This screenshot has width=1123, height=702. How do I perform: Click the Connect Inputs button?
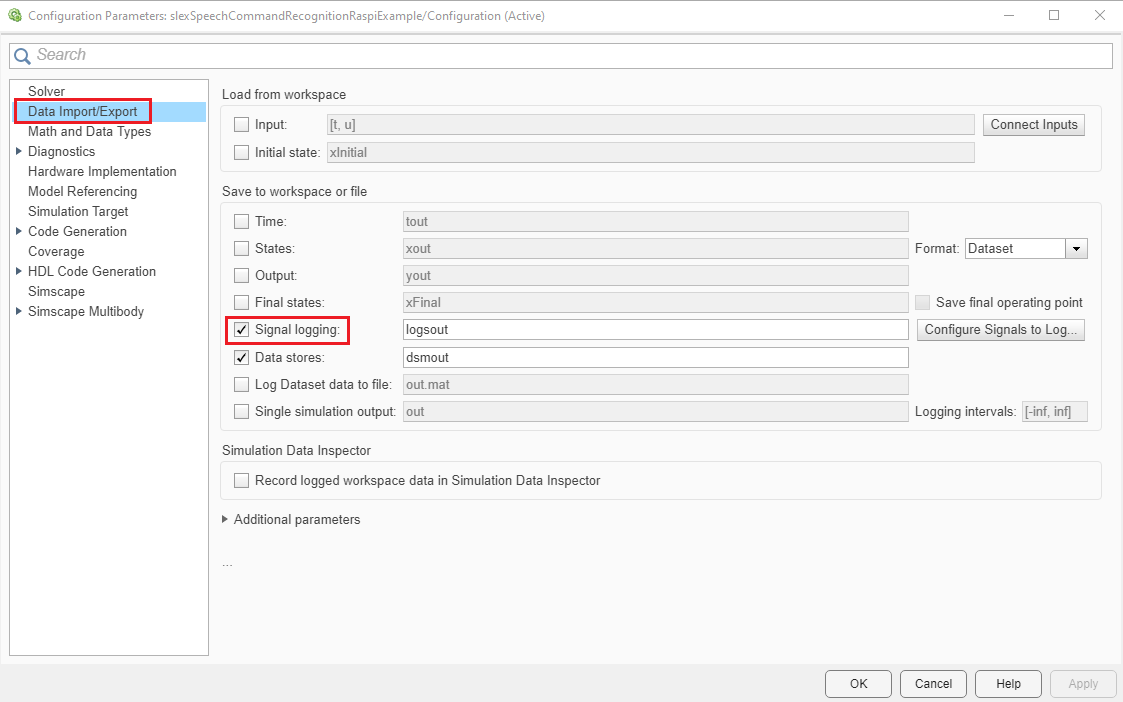[x=1034, y=125]
